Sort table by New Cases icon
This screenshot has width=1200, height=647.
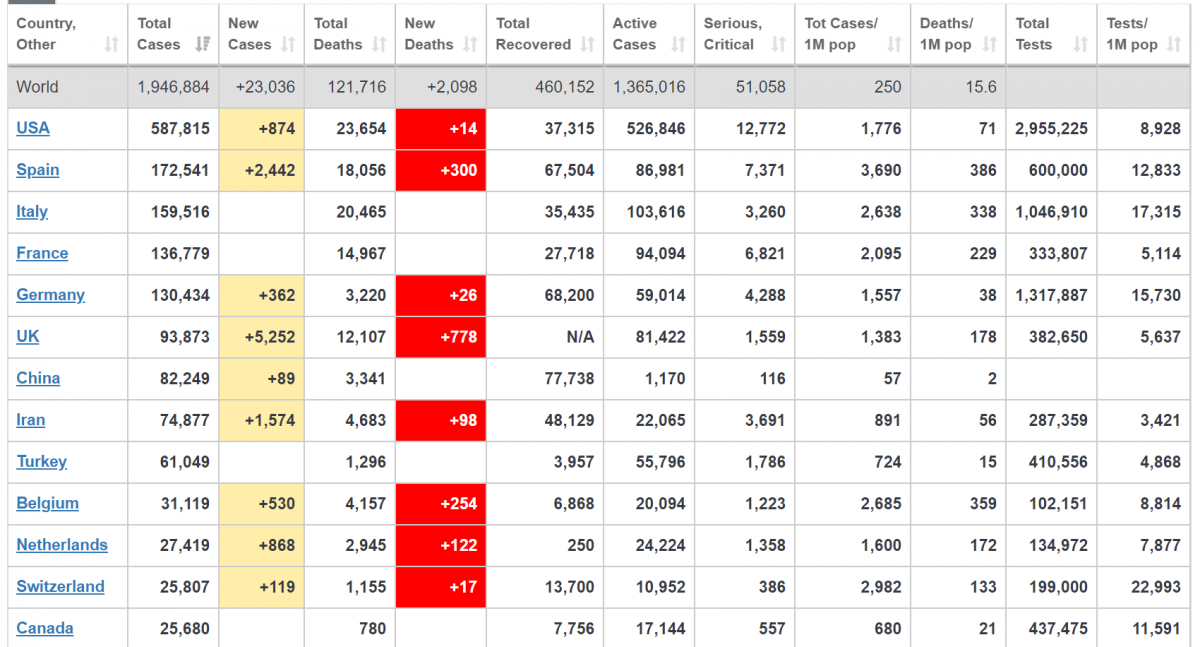coord(288,44)
